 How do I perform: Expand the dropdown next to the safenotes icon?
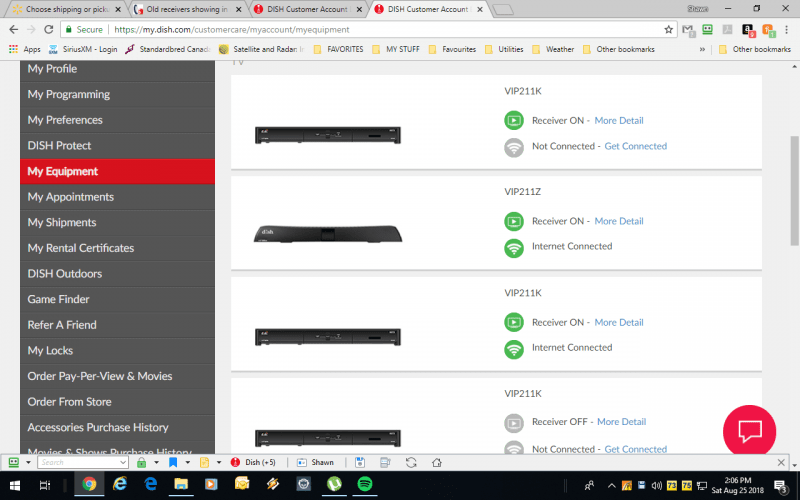219,462
